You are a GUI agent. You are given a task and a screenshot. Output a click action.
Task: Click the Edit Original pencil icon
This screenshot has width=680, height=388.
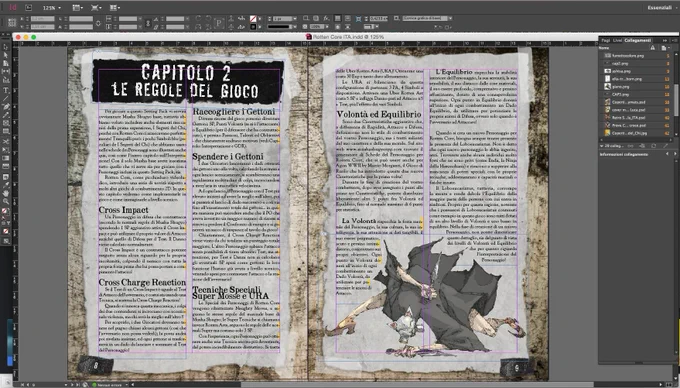665,146
